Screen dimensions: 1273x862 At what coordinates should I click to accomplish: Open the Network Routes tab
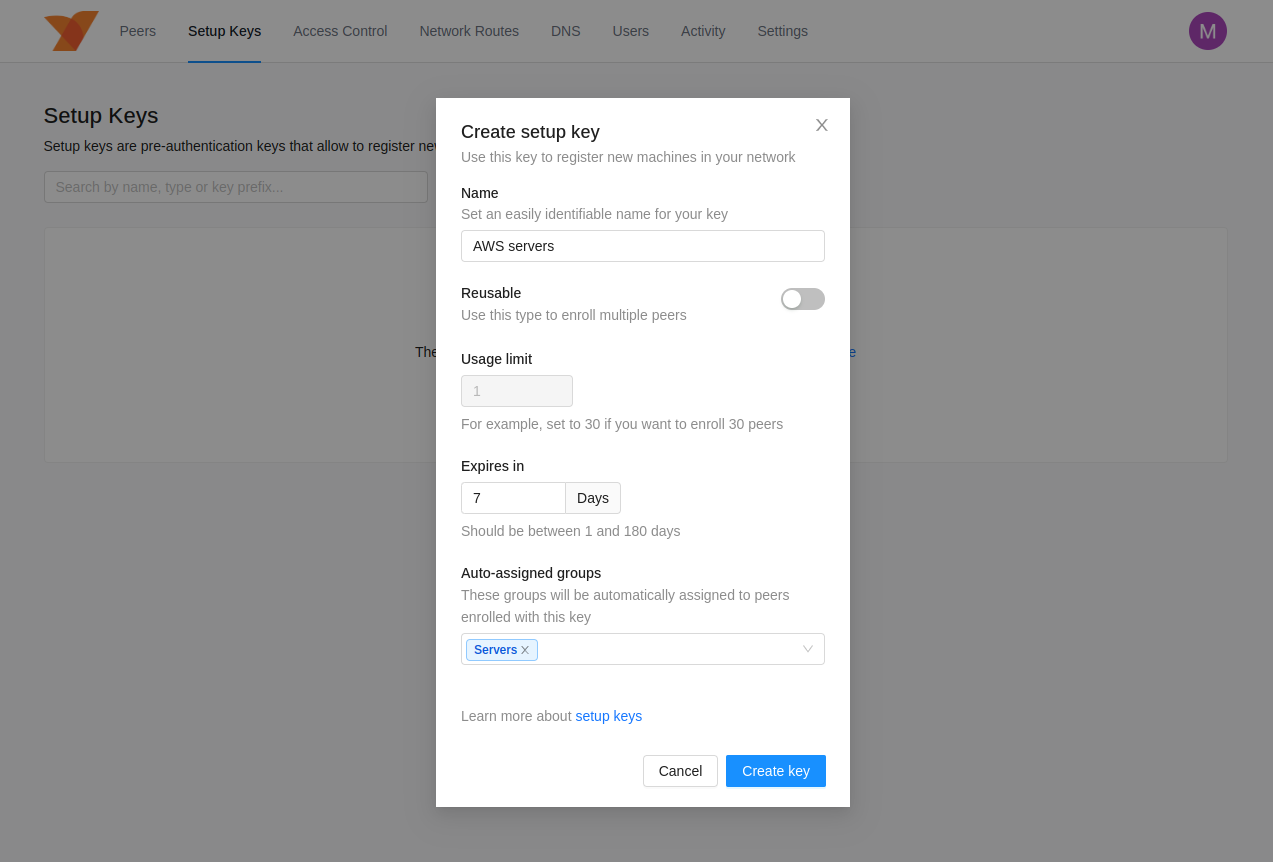coord(469,31)
